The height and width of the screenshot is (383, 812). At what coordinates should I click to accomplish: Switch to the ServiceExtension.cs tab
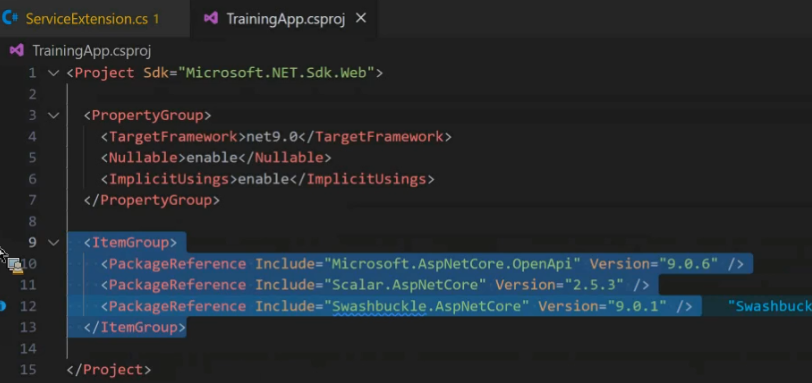click(x=94, y=19)
